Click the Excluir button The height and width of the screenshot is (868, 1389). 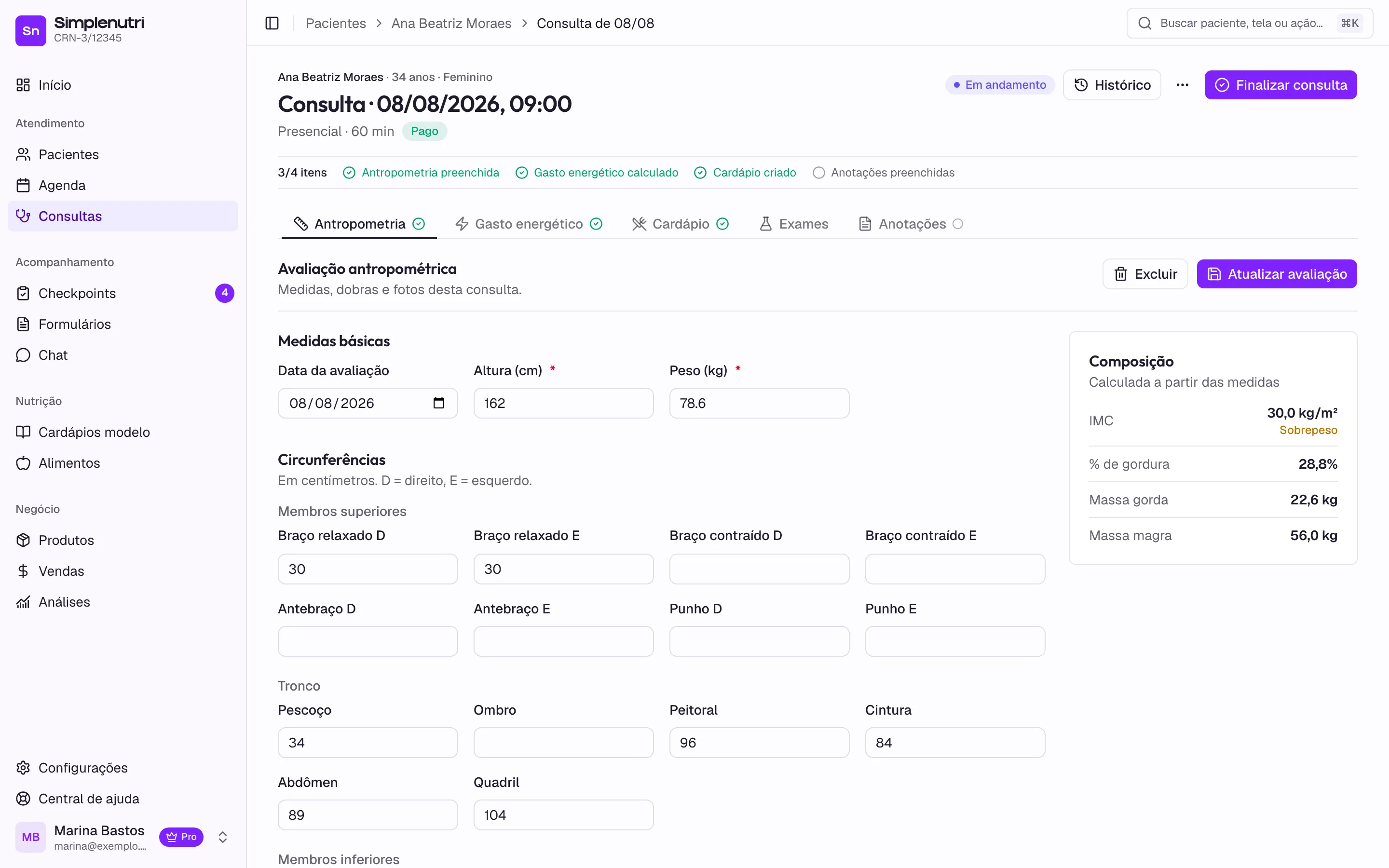pos(1145,274)
